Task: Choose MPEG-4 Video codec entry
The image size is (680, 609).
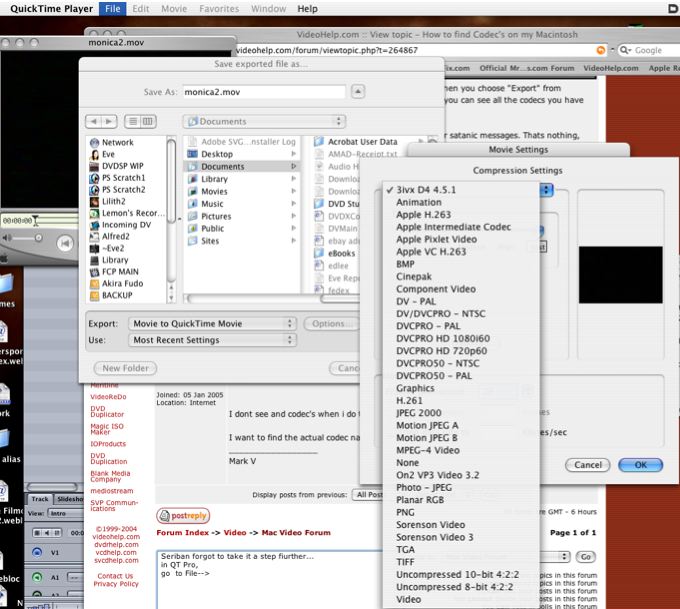Action: click(x=428, y=450)
